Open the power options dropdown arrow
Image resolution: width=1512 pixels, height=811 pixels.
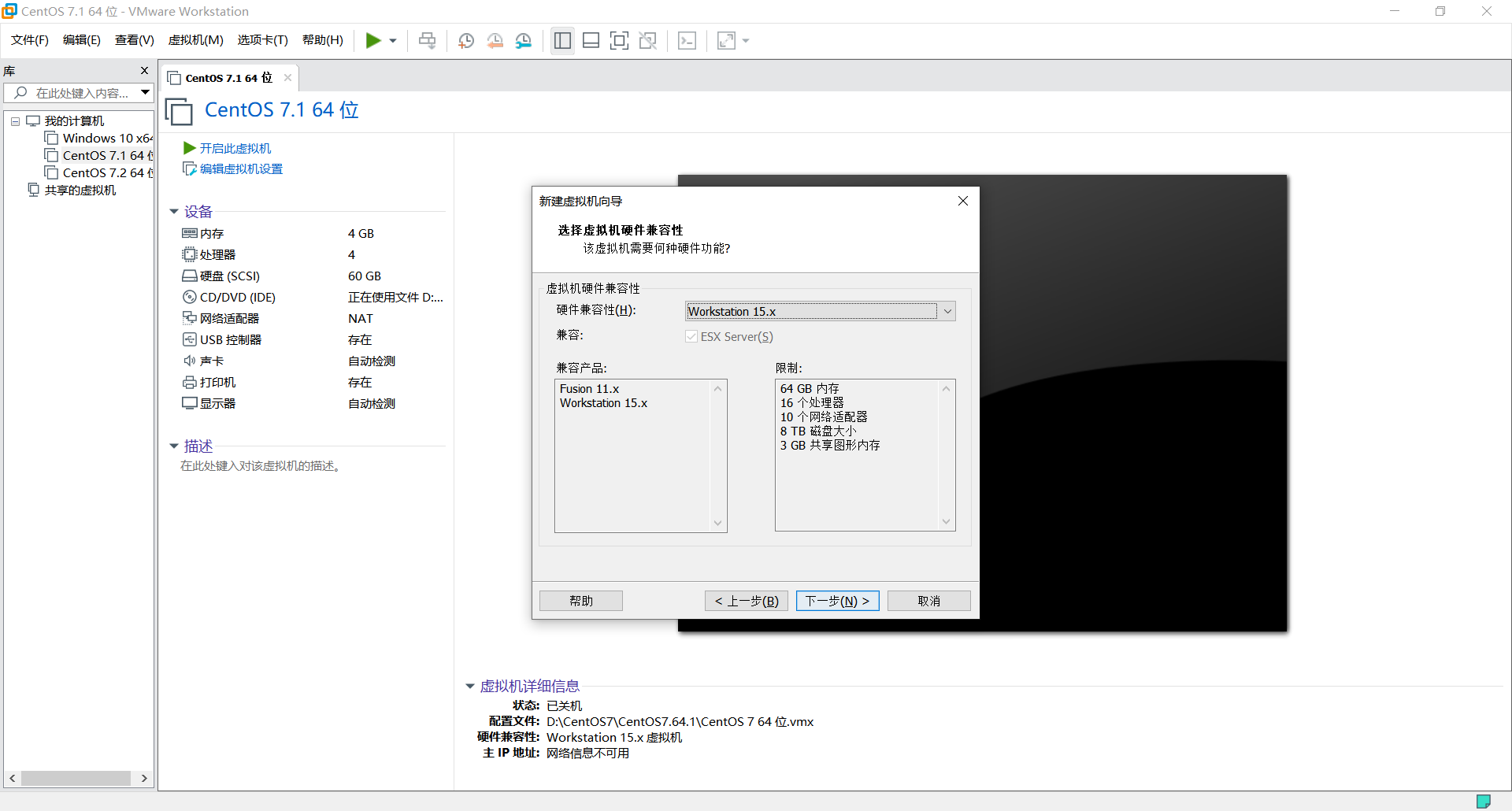pos(393,41)
